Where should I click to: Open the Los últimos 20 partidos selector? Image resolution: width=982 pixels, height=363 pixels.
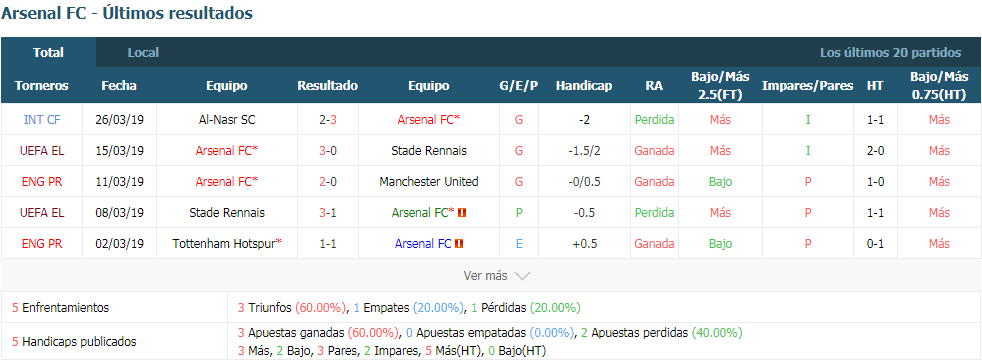click(x=891, y=53)
